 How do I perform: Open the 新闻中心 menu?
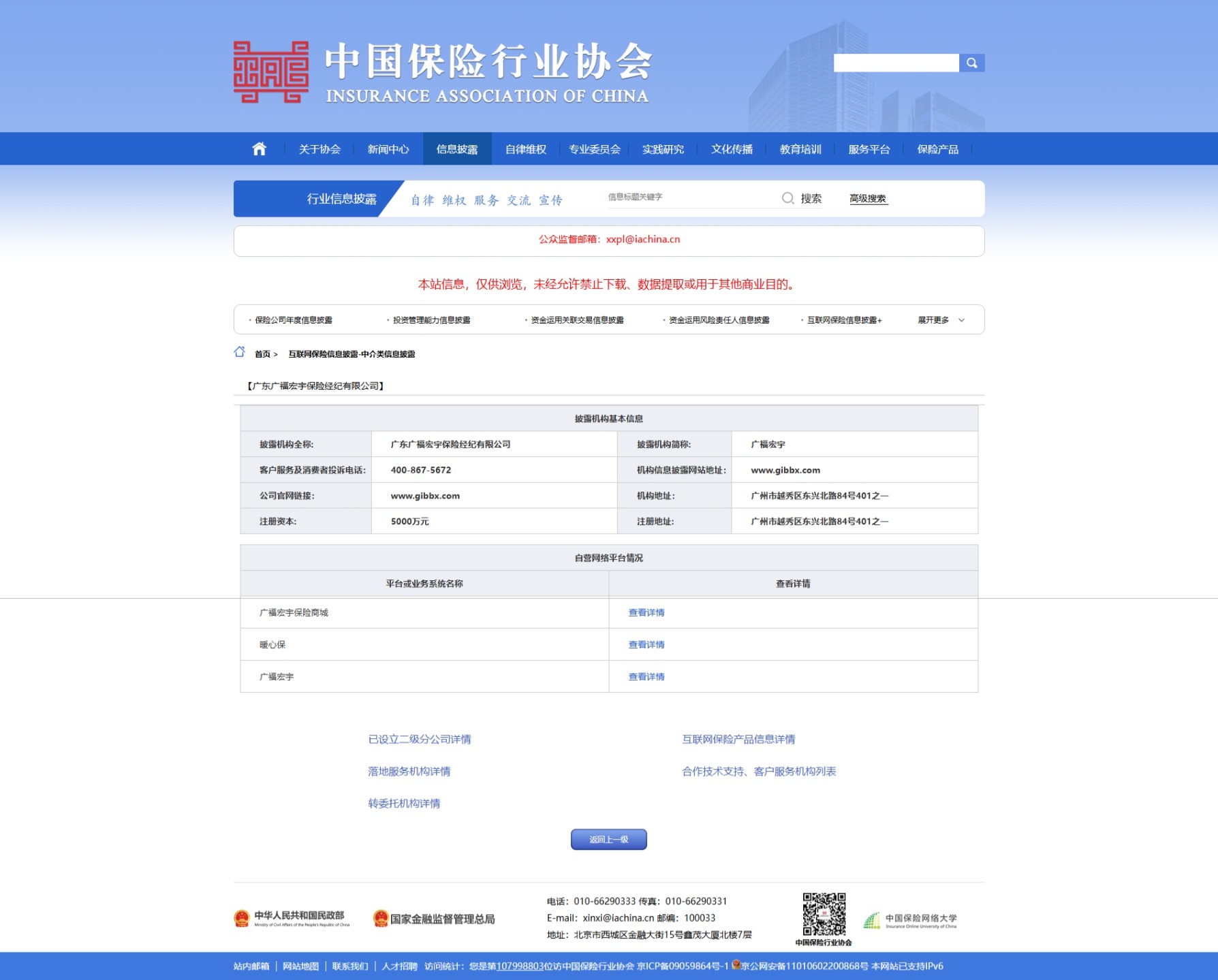point(388,149)
